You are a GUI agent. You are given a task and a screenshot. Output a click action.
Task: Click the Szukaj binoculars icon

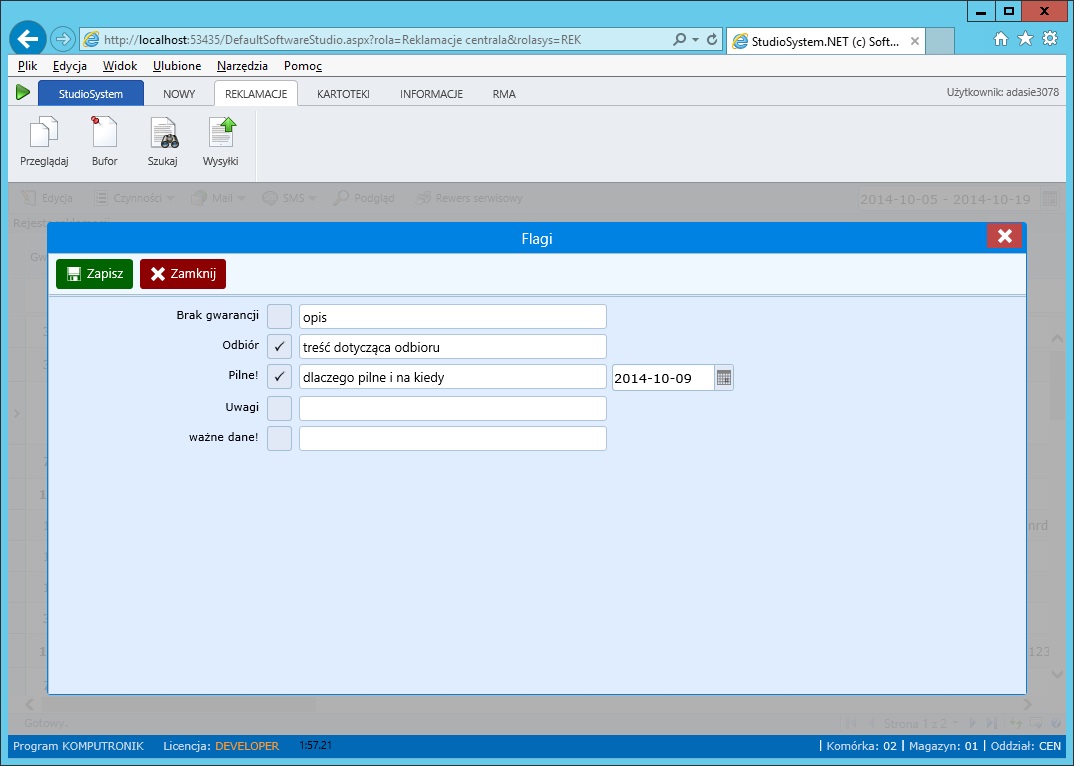tap(162, 133)
